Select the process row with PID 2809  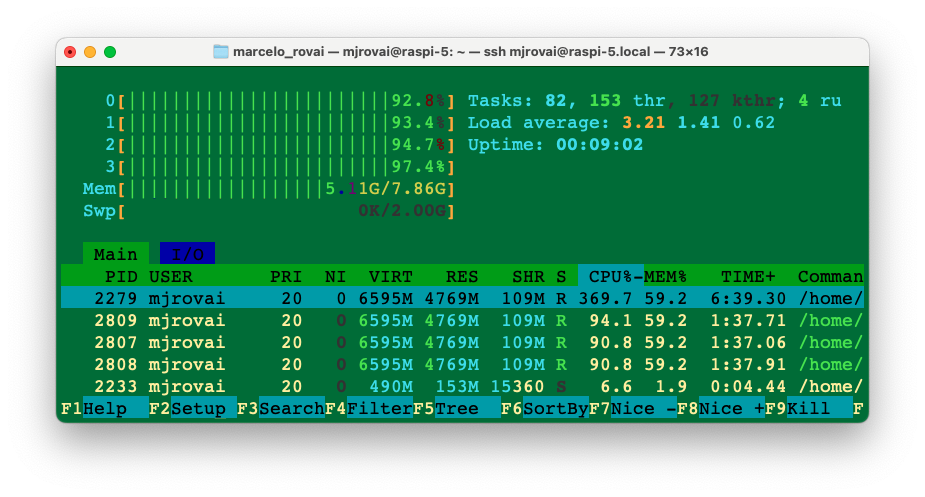pos(461,320)
